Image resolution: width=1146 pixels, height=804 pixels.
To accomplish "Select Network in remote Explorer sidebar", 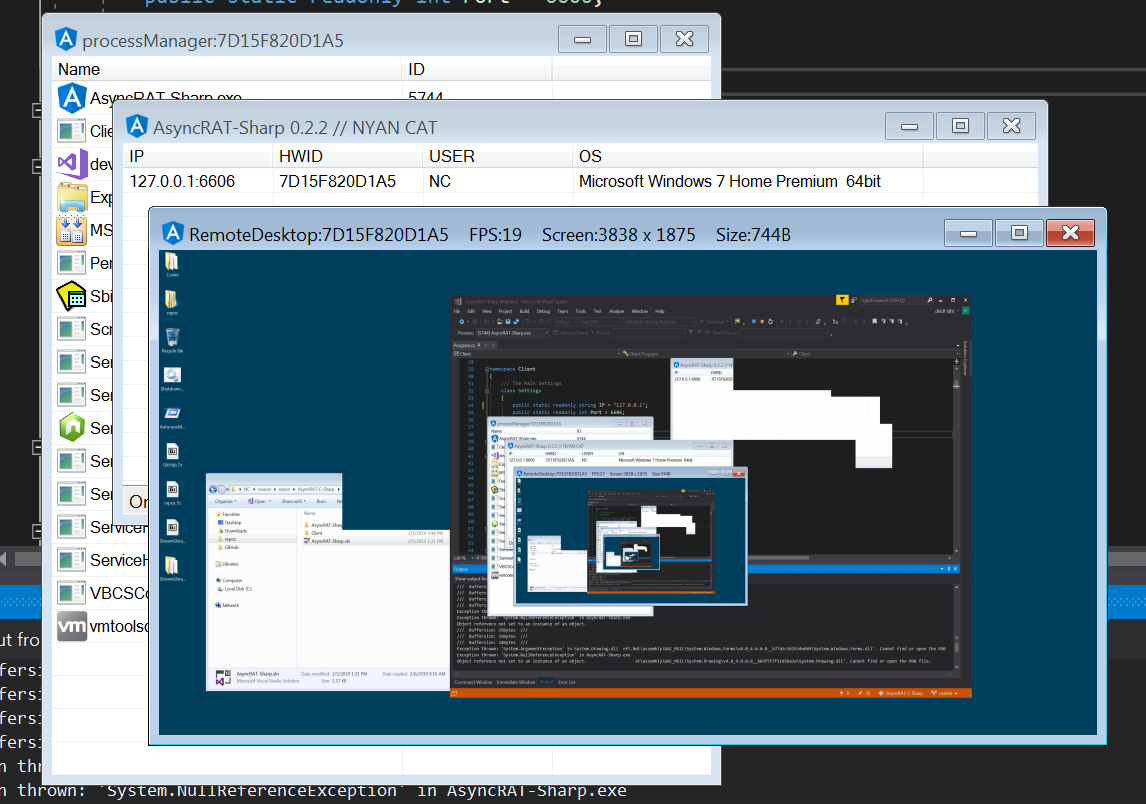I will (x=227, y=605).
